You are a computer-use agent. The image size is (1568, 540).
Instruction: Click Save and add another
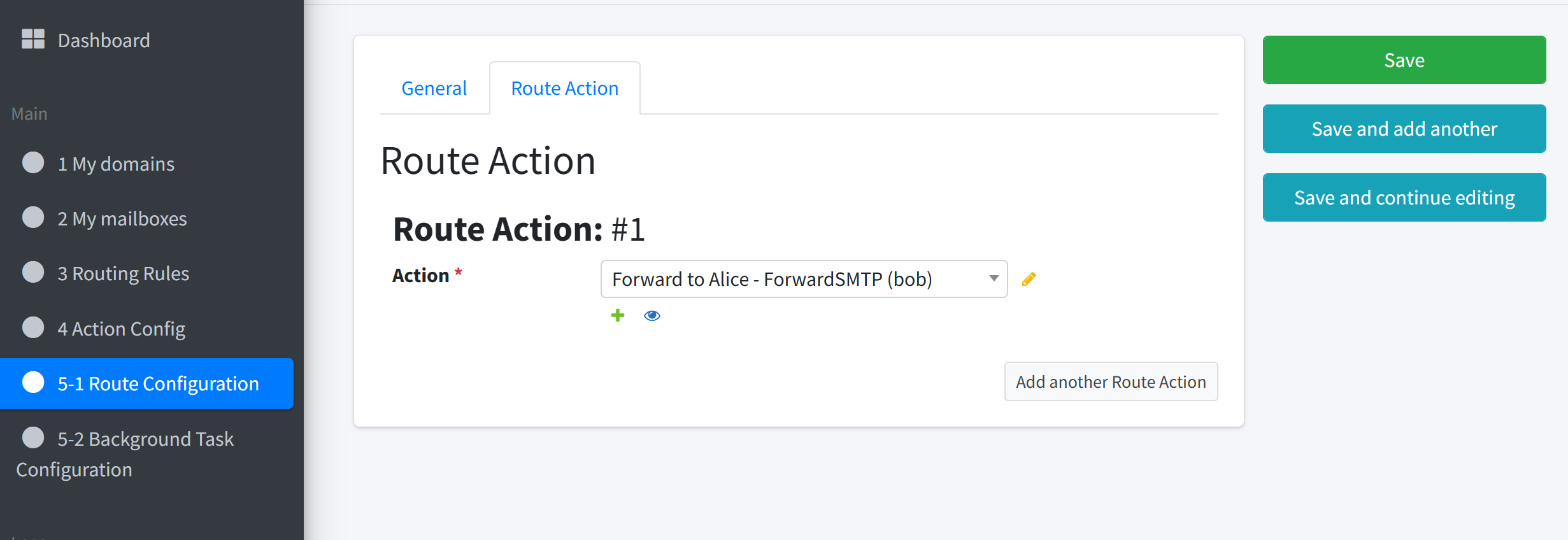tap(1404, 129)
